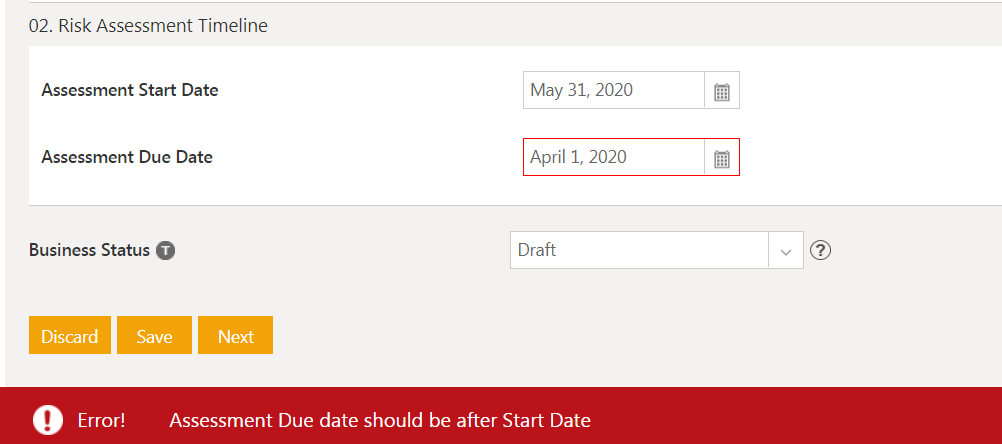Click the Assessment Start Date label

(x=130, y=90)
